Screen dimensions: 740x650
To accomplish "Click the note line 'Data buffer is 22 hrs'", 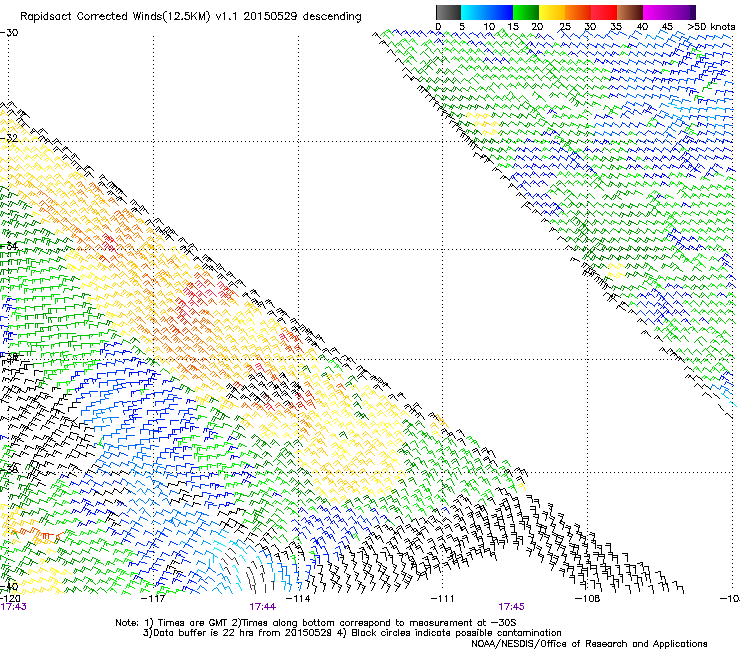I will (202, 633).
